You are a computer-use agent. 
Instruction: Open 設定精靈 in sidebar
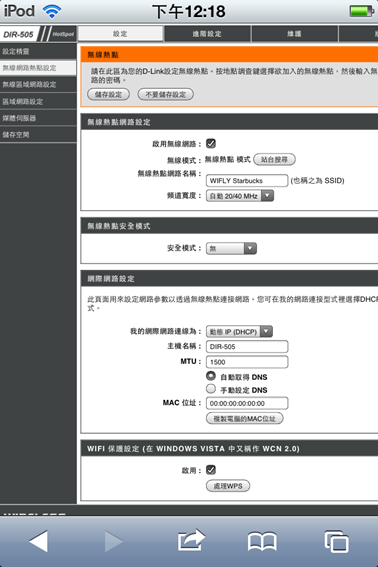click(38, 51)
